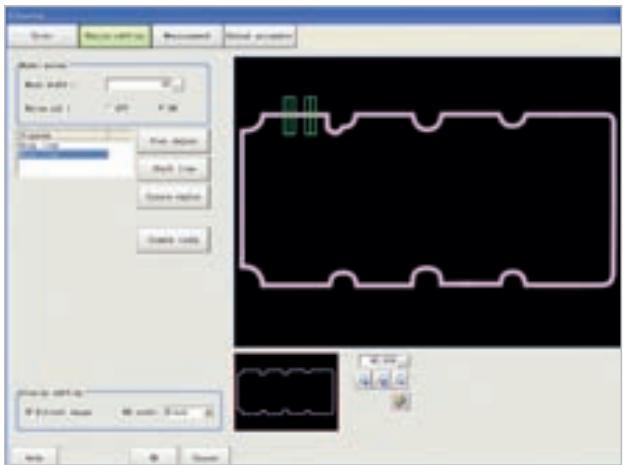Click the OK button at the bottom
623x465 pixels.
click(x=155, y=455)
